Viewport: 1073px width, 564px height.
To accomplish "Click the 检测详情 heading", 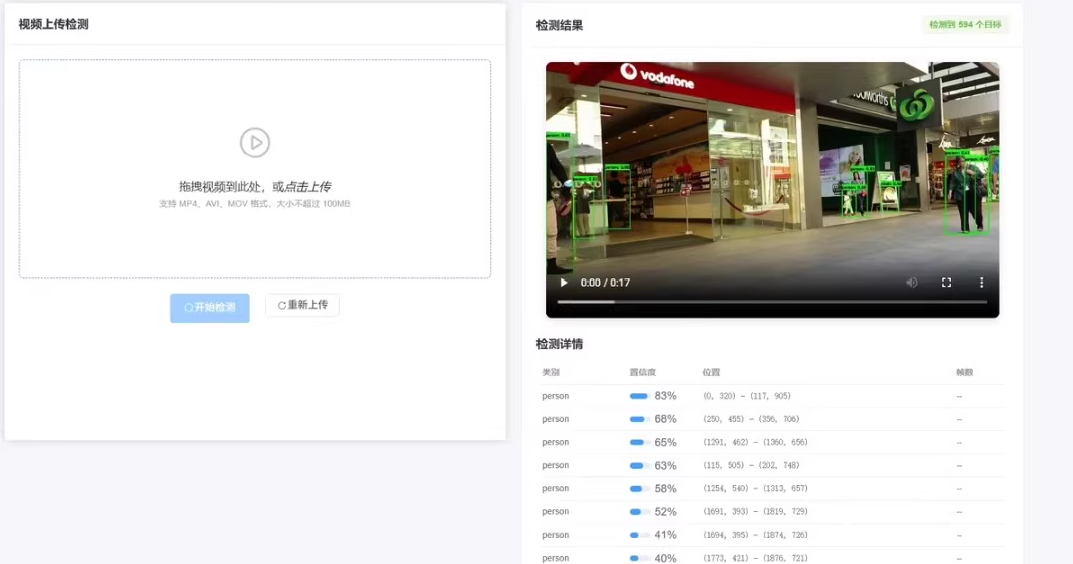I will (x=559, y=344).
